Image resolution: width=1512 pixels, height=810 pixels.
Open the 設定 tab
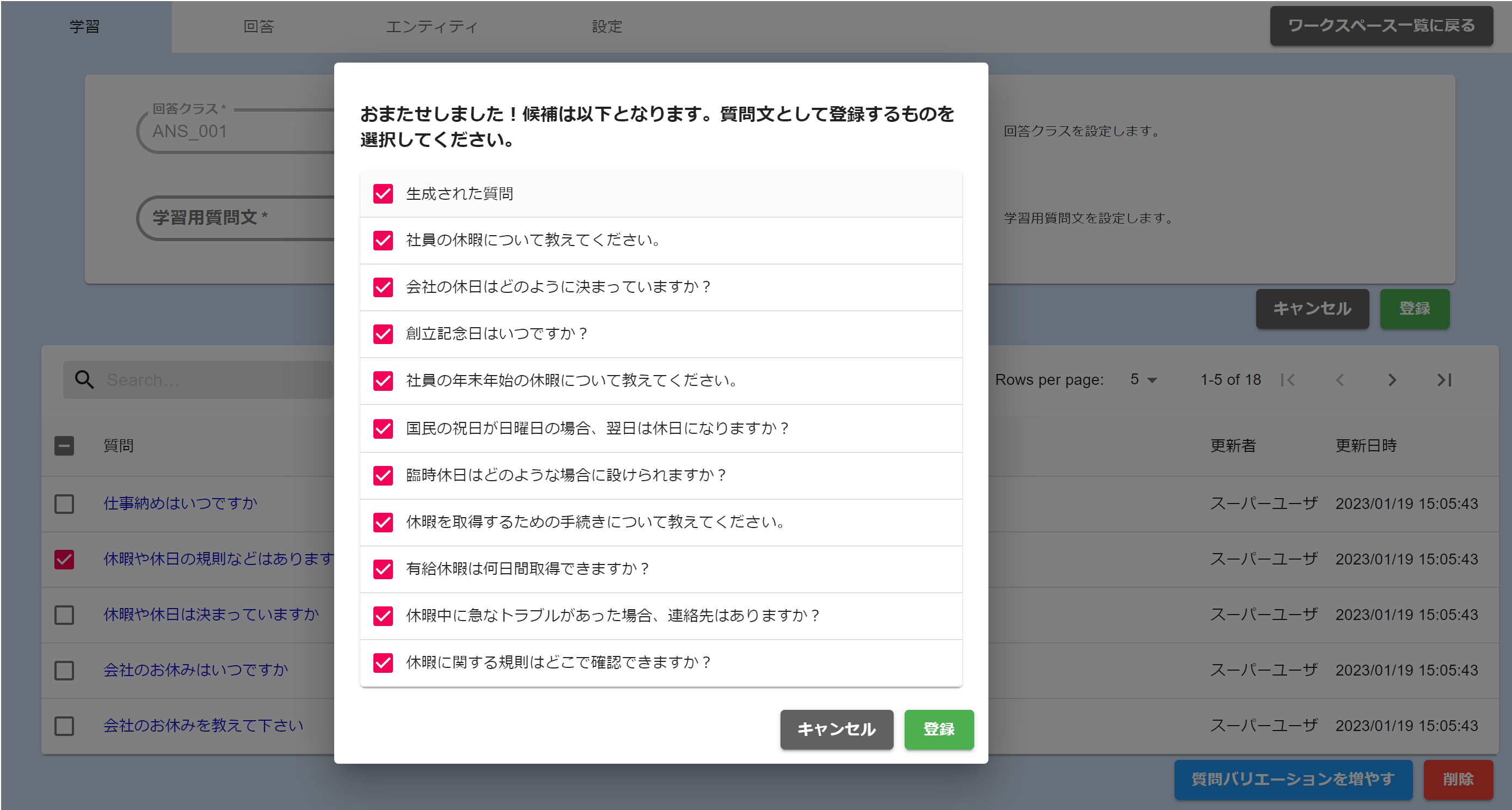pyautogui.click(x=606, y=27)
